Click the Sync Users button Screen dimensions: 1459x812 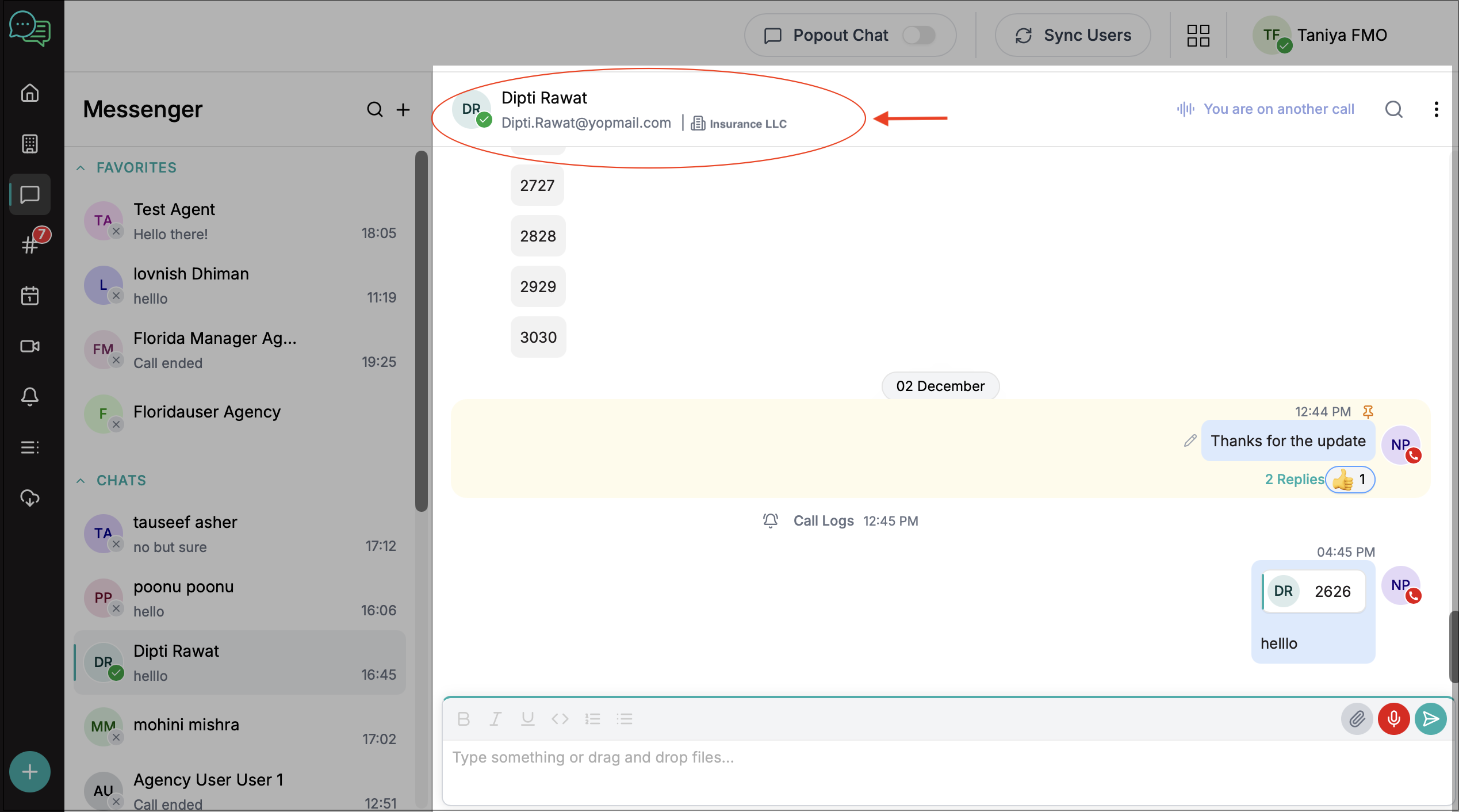pos(1073,35)
